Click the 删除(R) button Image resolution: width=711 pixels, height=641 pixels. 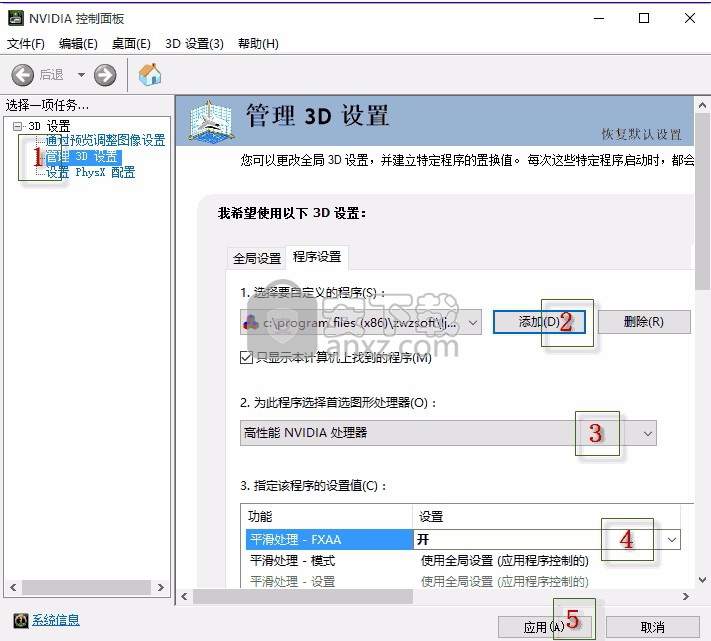[x=644, y=322]
